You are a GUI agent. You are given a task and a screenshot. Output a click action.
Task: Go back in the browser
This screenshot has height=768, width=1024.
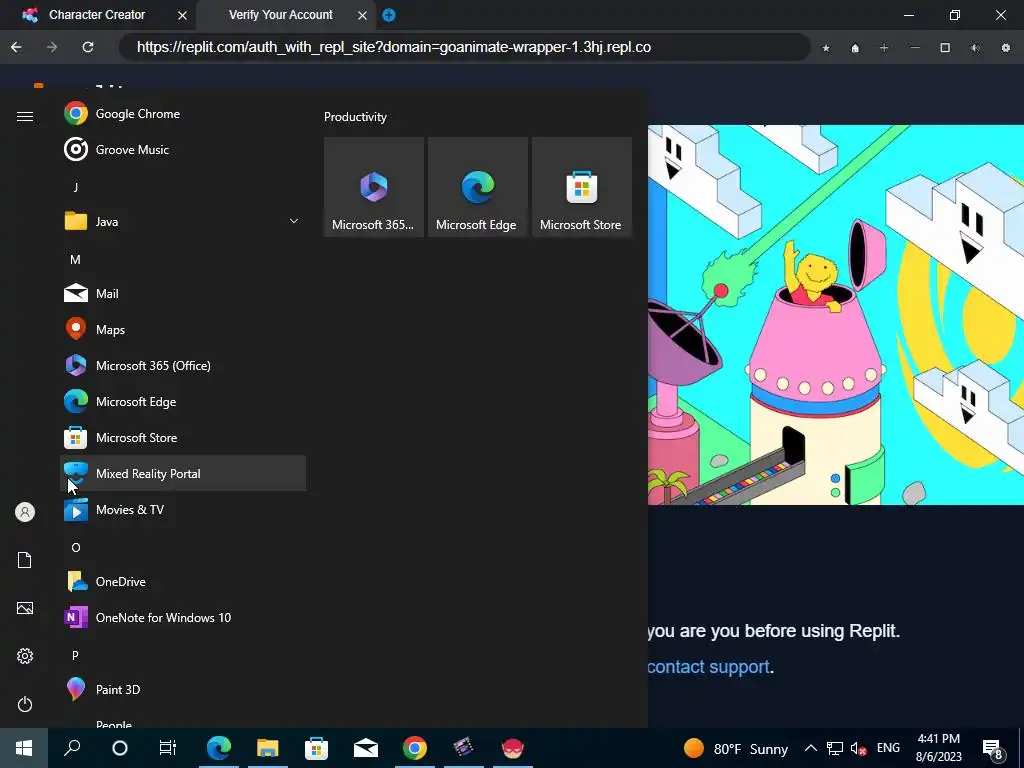tap(16, 47)
